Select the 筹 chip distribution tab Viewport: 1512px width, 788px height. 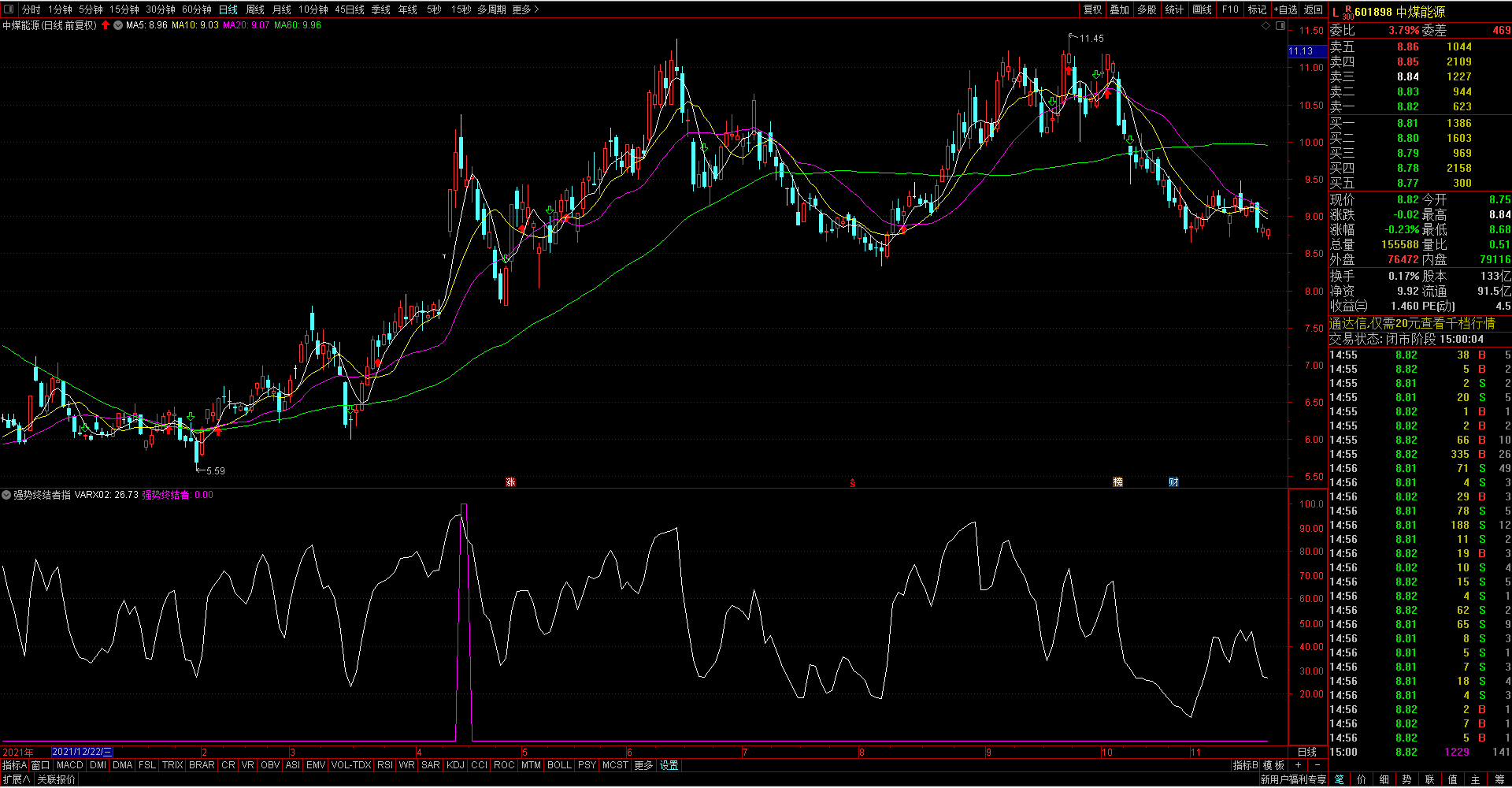pyautogui.click(x=1499, y=779)
